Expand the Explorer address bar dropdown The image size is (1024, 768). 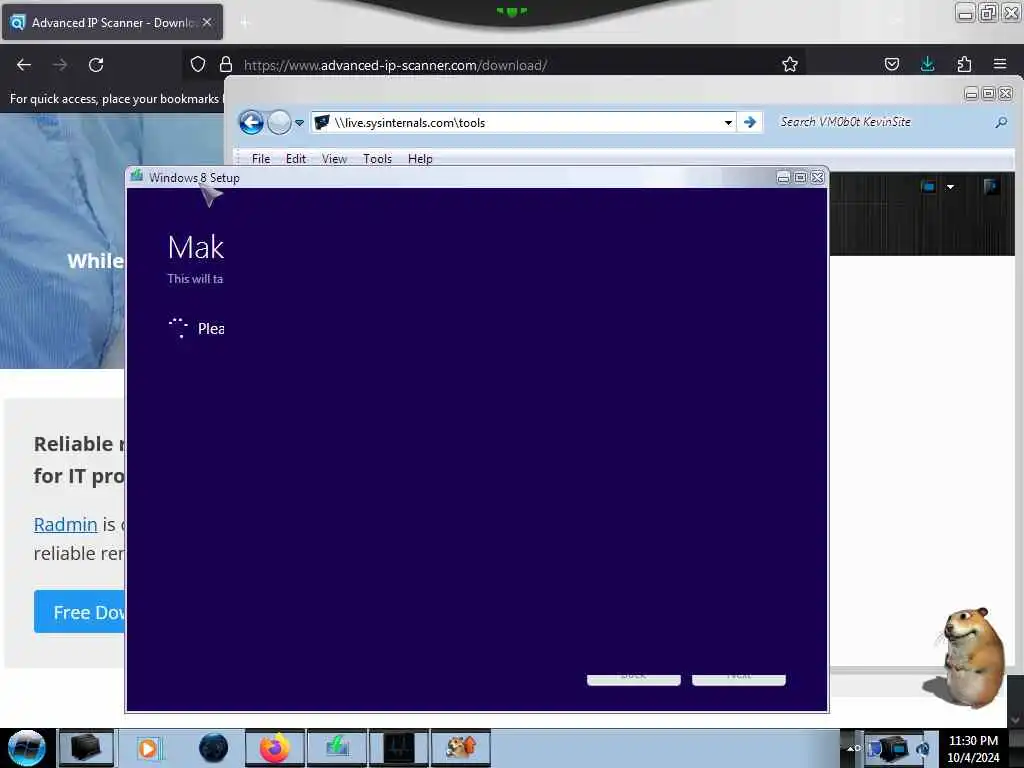click(728, 123)
